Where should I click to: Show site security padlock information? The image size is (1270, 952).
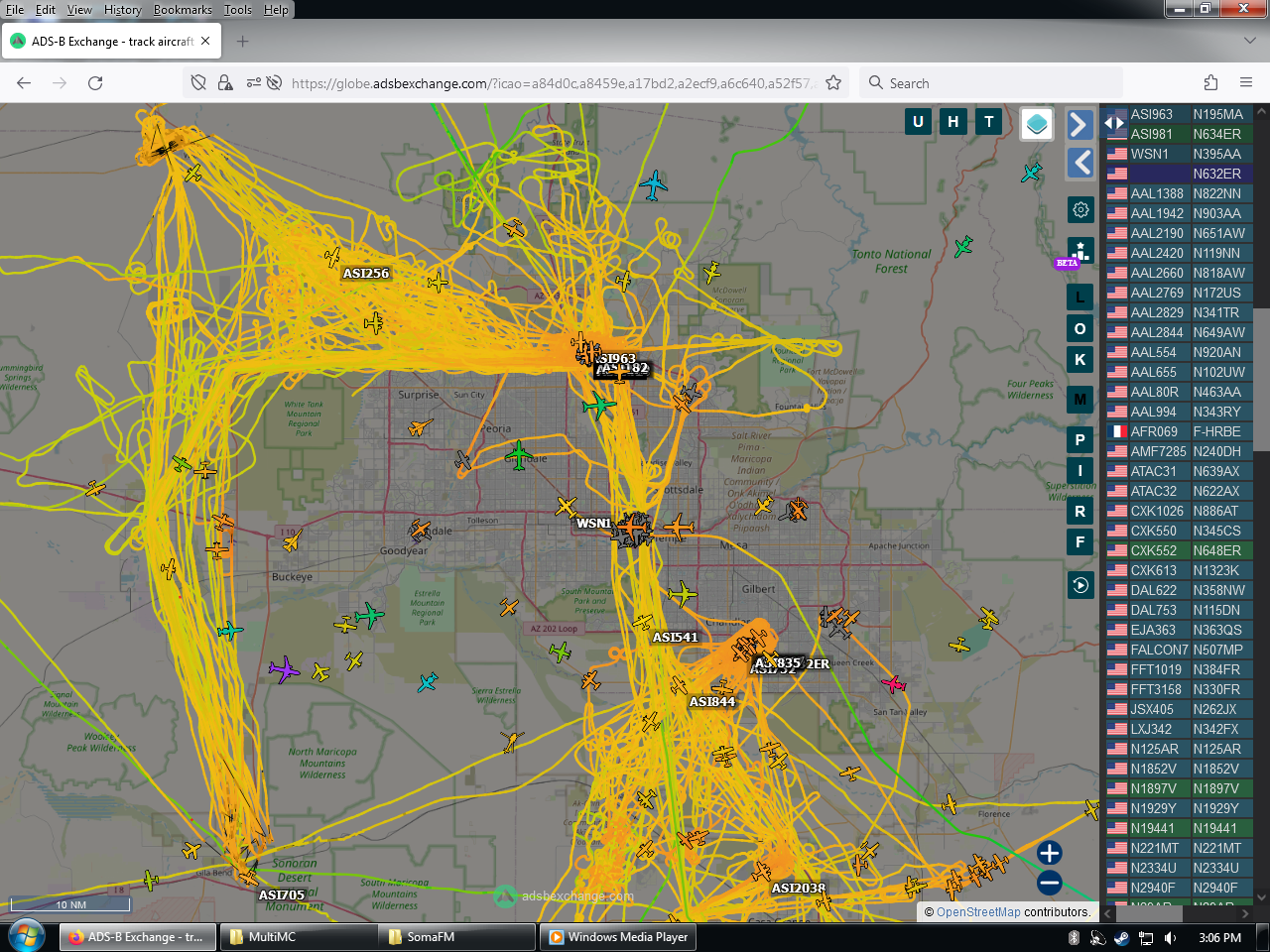225,83
